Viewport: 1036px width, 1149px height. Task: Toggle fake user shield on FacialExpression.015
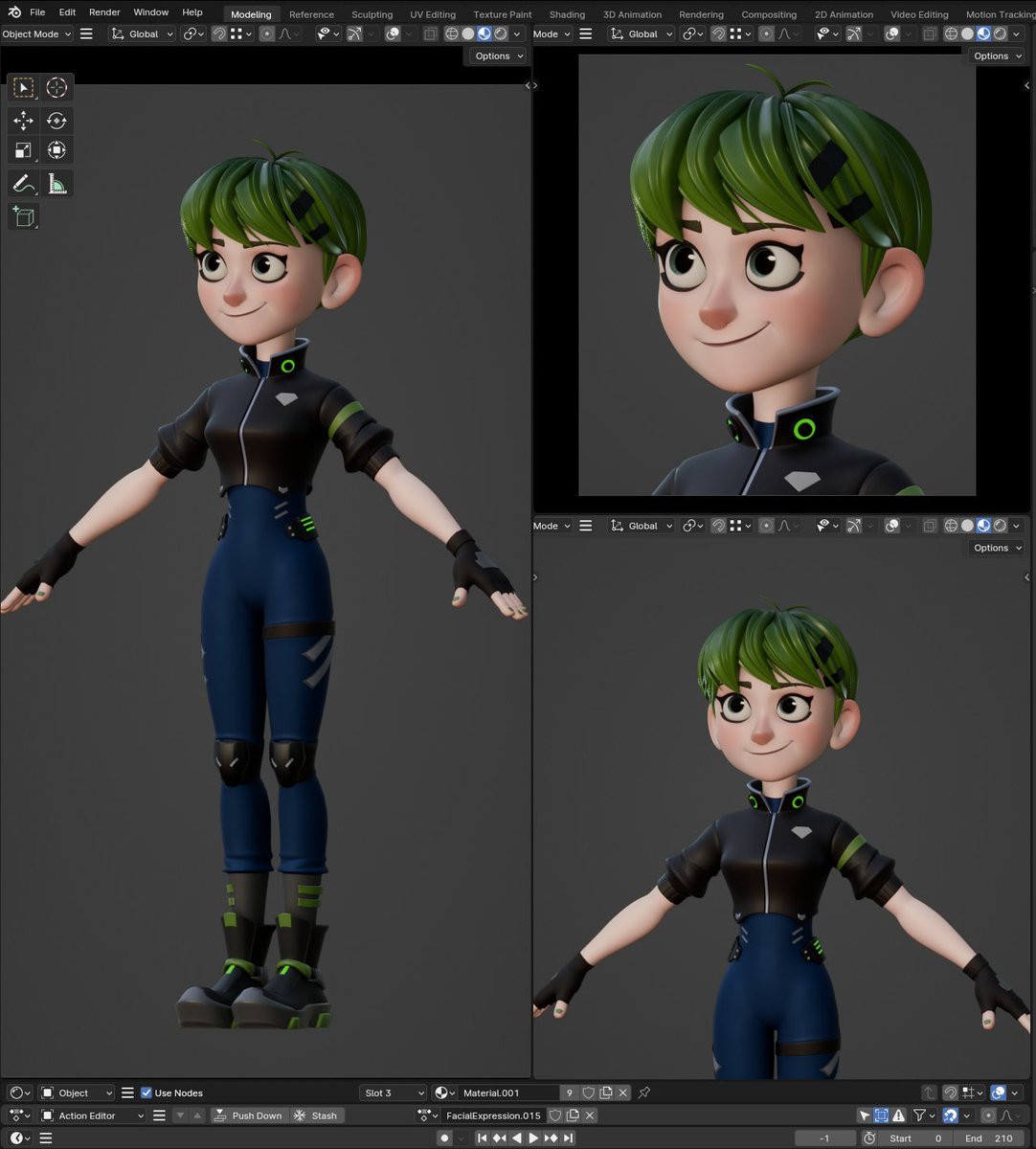point(555,1115)
